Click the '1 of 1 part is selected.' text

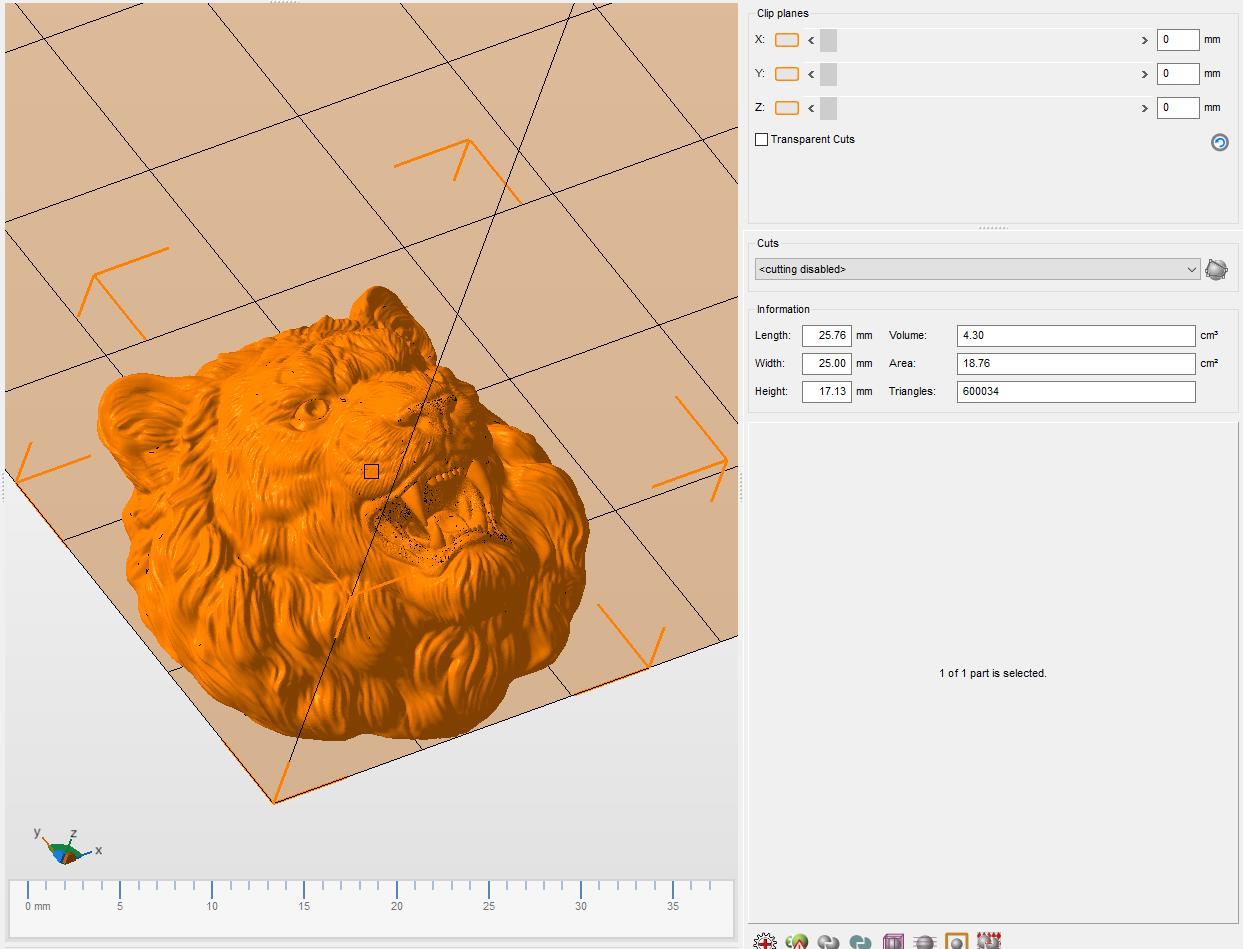coord(993,674)
